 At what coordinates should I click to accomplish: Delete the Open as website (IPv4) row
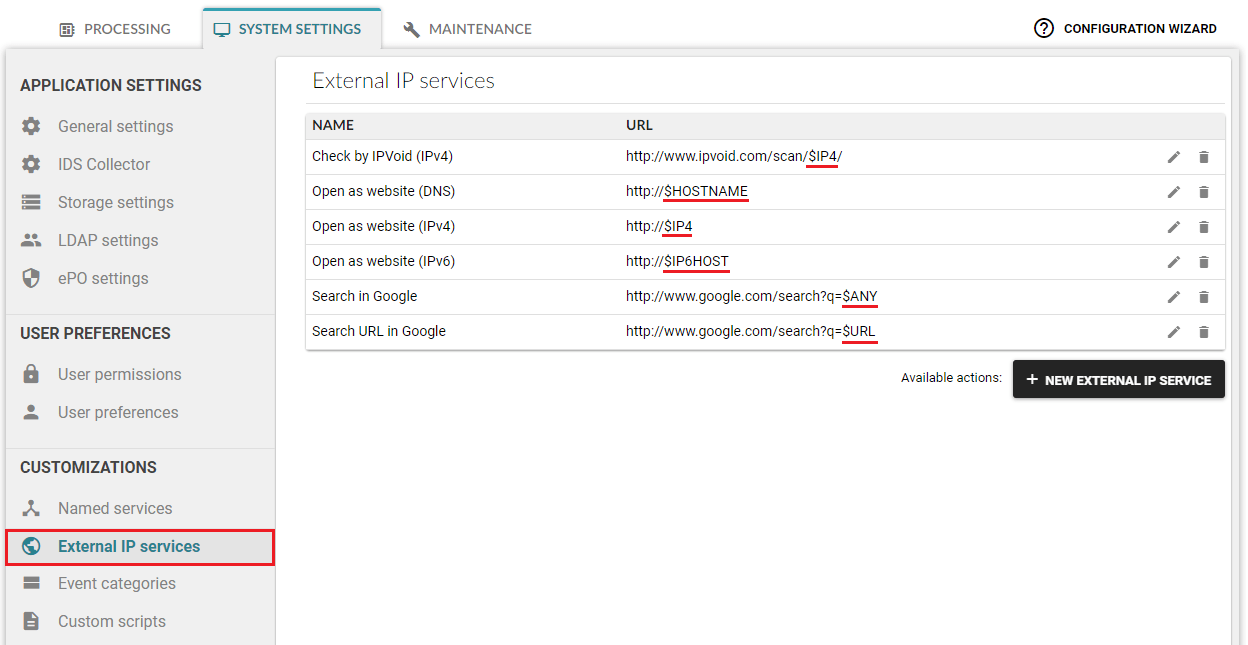click(x=1204, y=227)
